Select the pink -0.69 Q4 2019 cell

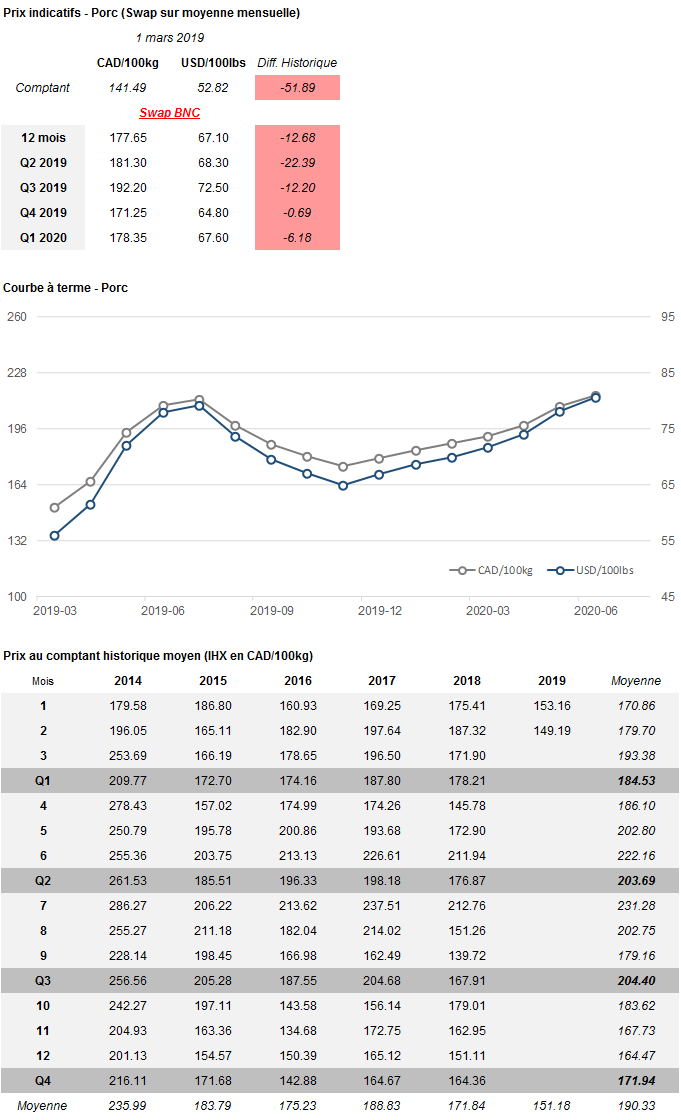(297, 213)
